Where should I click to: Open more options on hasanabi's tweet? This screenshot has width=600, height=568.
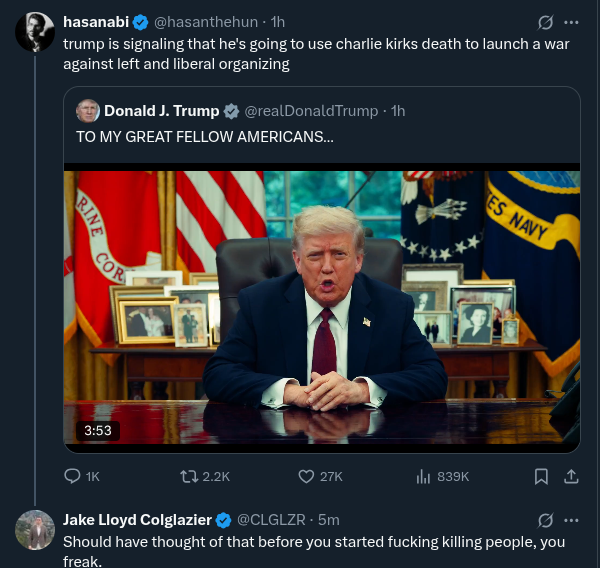coord(571,22)
